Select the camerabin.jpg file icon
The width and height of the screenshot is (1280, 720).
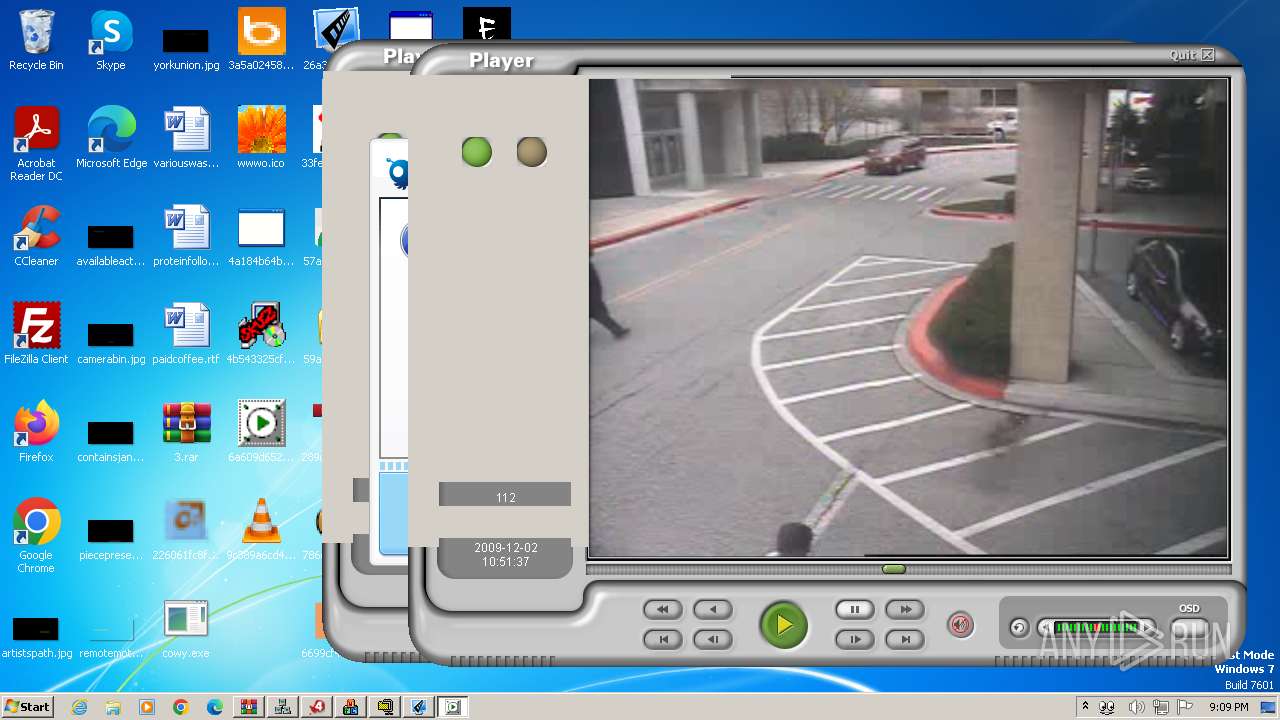[111, 341]
